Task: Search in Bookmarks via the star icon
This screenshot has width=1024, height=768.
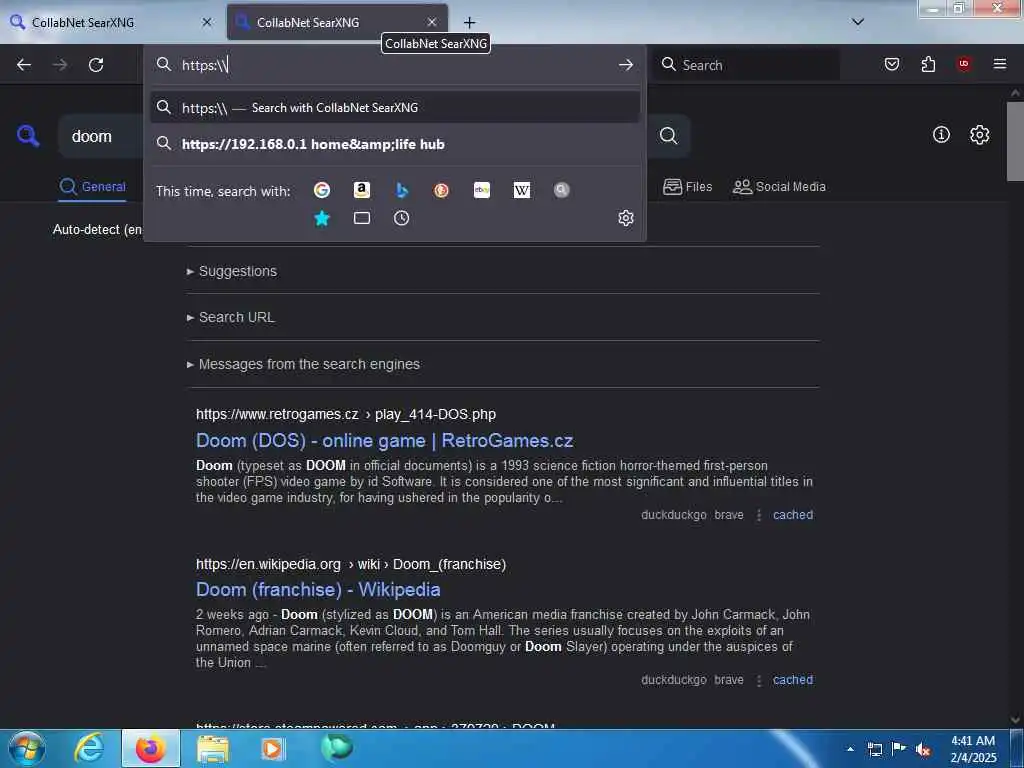Action: click(x=322, y=218)
